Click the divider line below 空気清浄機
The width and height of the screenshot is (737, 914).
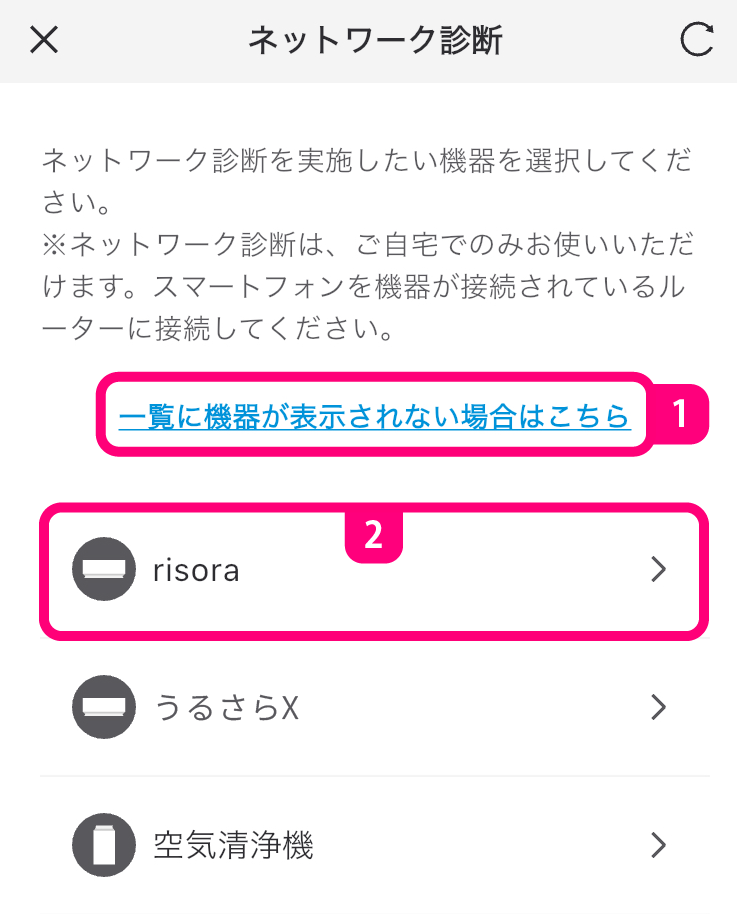click(x=374, y=912)
